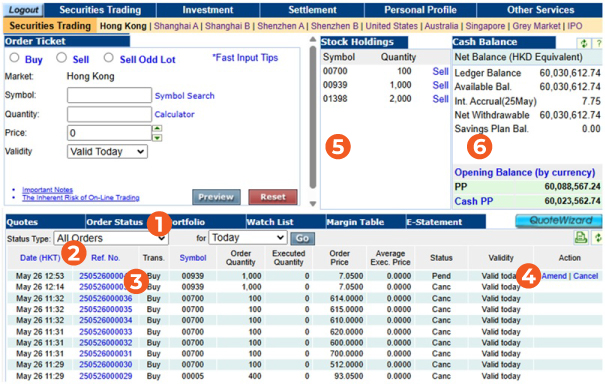Cancel the pending 00939 order

585,276
